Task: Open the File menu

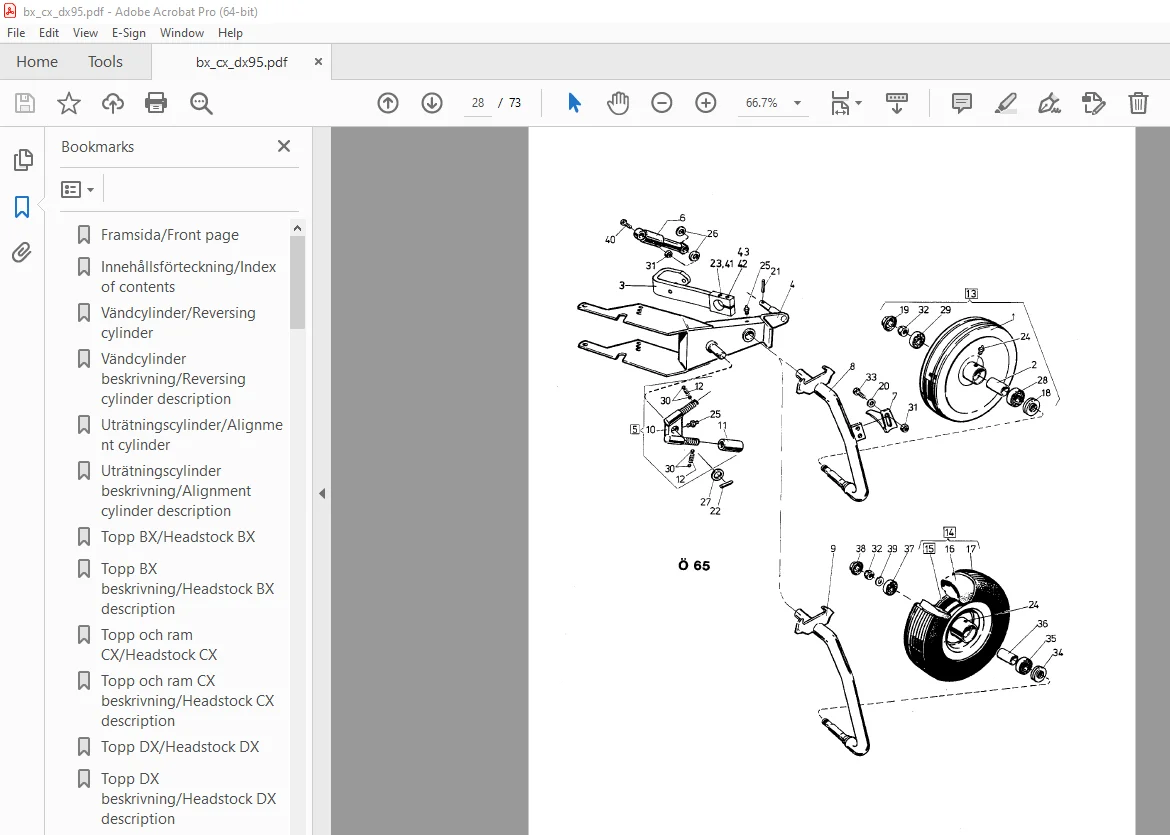Action: (16, 33)
